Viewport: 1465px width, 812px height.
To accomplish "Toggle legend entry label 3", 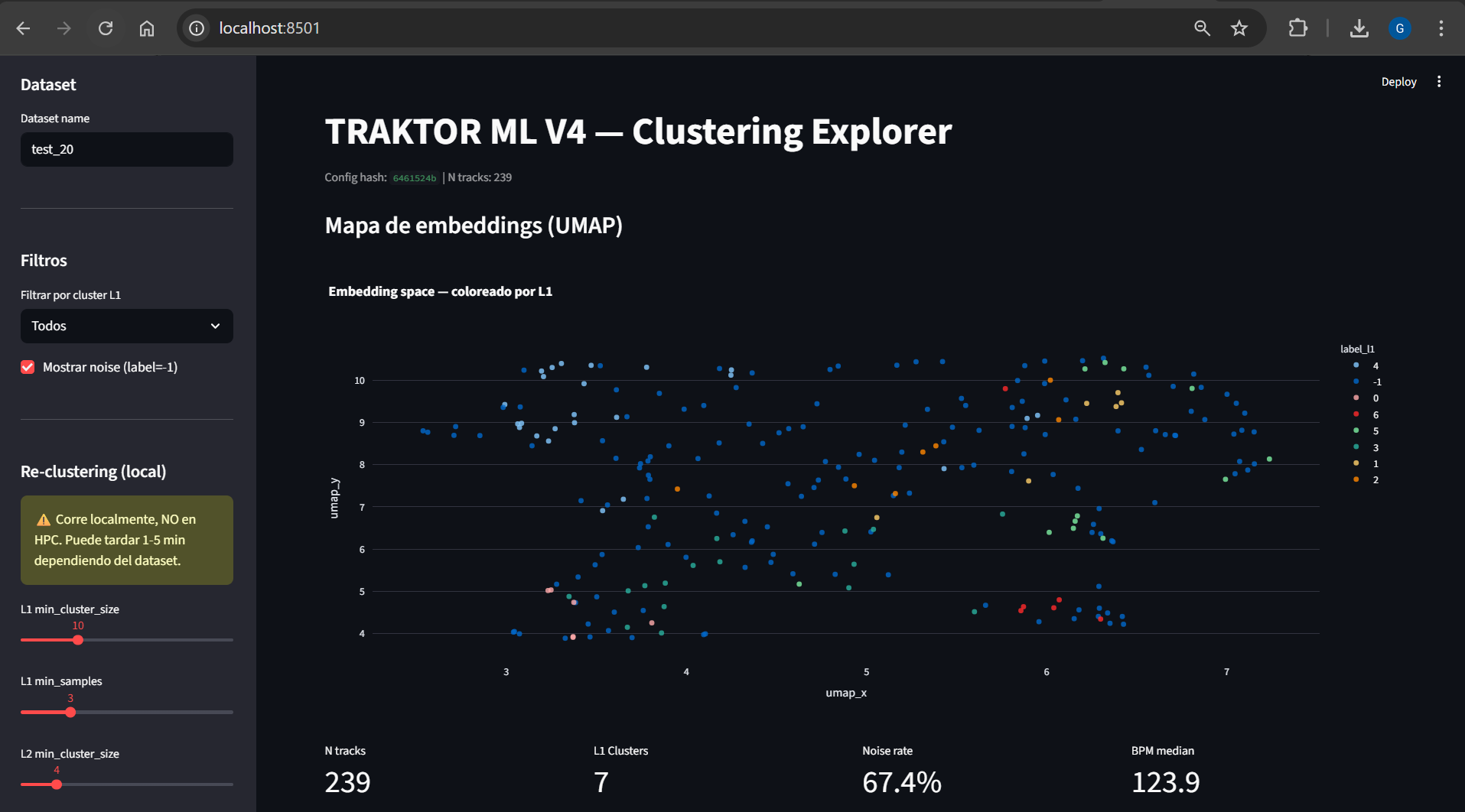I will pyautogui.click(x=1366, y=447).
